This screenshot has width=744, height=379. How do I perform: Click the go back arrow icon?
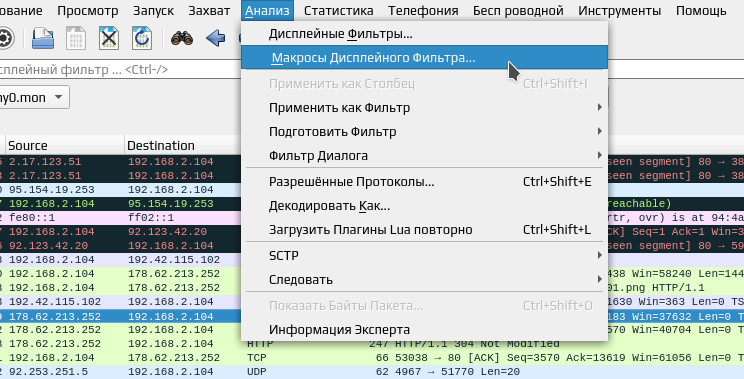215,38
